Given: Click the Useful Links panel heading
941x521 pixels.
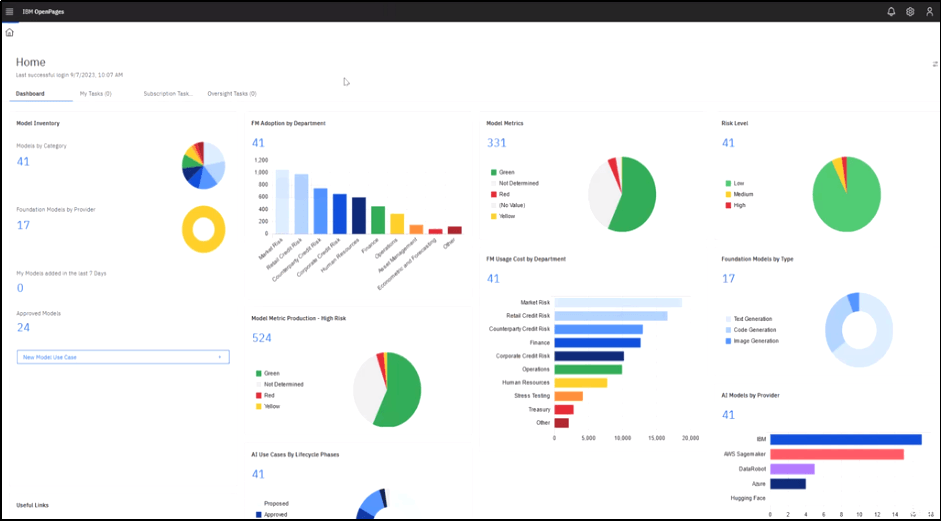Looking at the screenshot, I should [x=32, y=505].
